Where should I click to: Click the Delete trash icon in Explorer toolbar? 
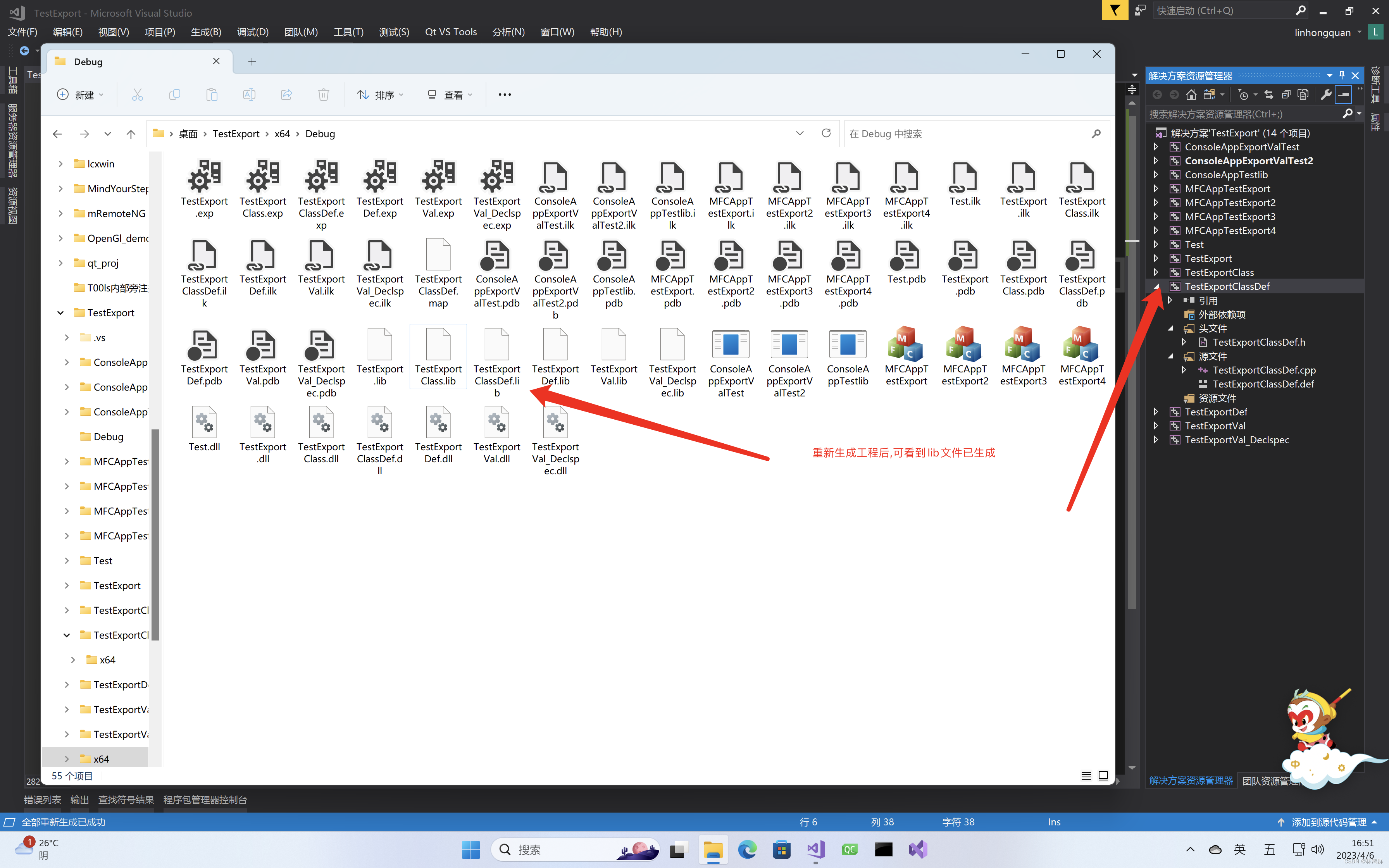point(324,95)
